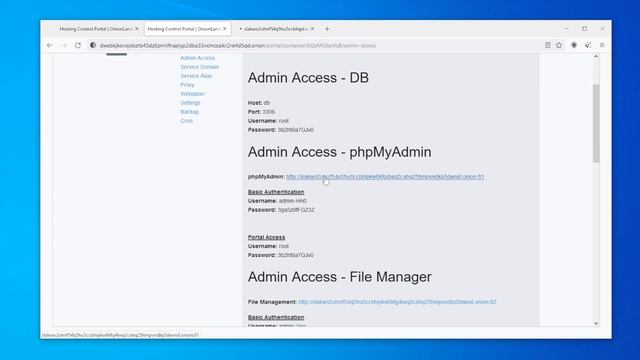Viewport: 640px width, 360px height.
Task: Click 'Basic Authentication' under phpMyAdmin
Action: [276, 192]
